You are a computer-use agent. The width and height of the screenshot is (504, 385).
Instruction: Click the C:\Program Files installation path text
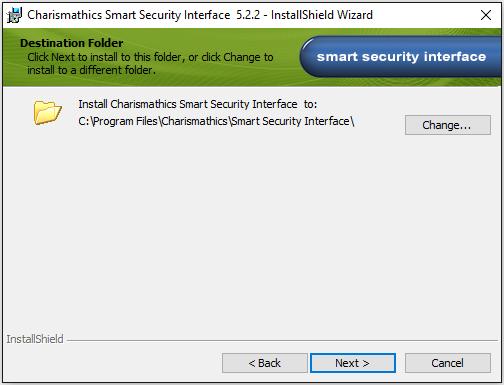[x=216, y=121]
